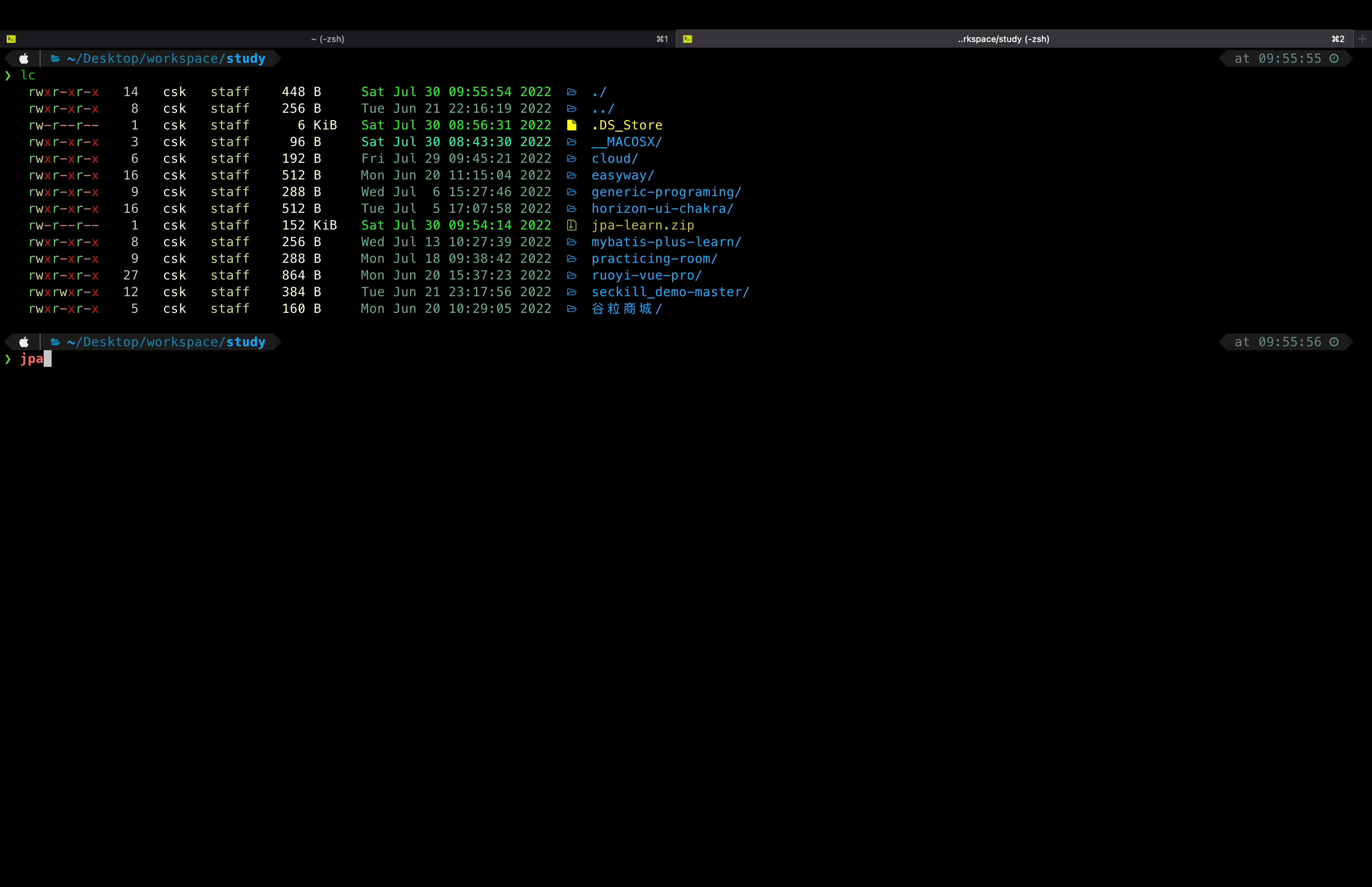Click the terminal icon on first tab
Screen dimensions: 1372x887
click(11, 39)
